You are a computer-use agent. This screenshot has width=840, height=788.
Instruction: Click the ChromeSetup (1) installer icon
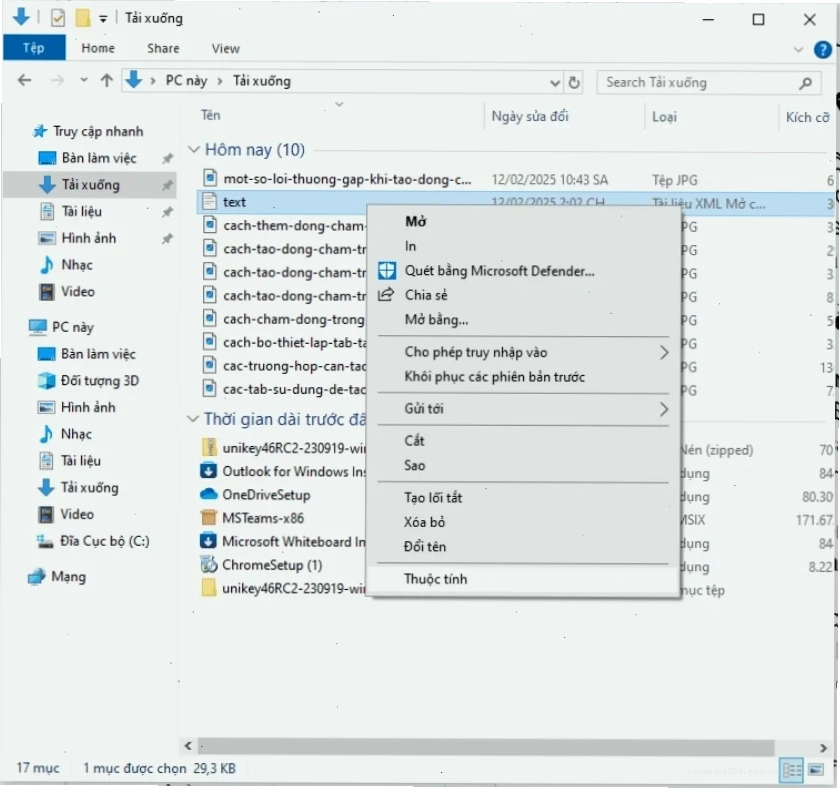pos(208,564)
